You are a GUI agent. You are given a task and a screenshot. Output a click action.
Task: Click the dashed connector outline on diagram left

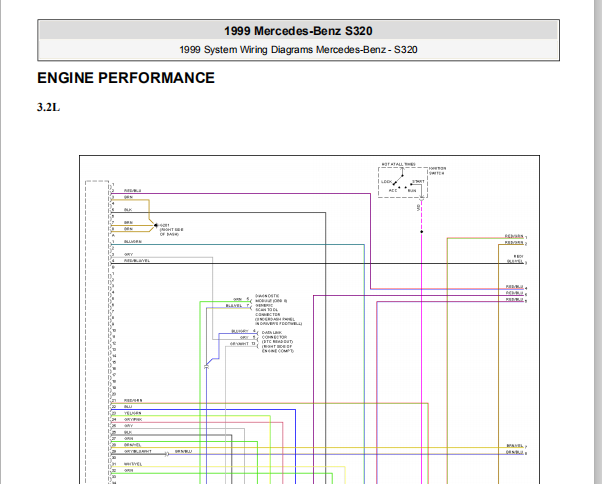97,332
